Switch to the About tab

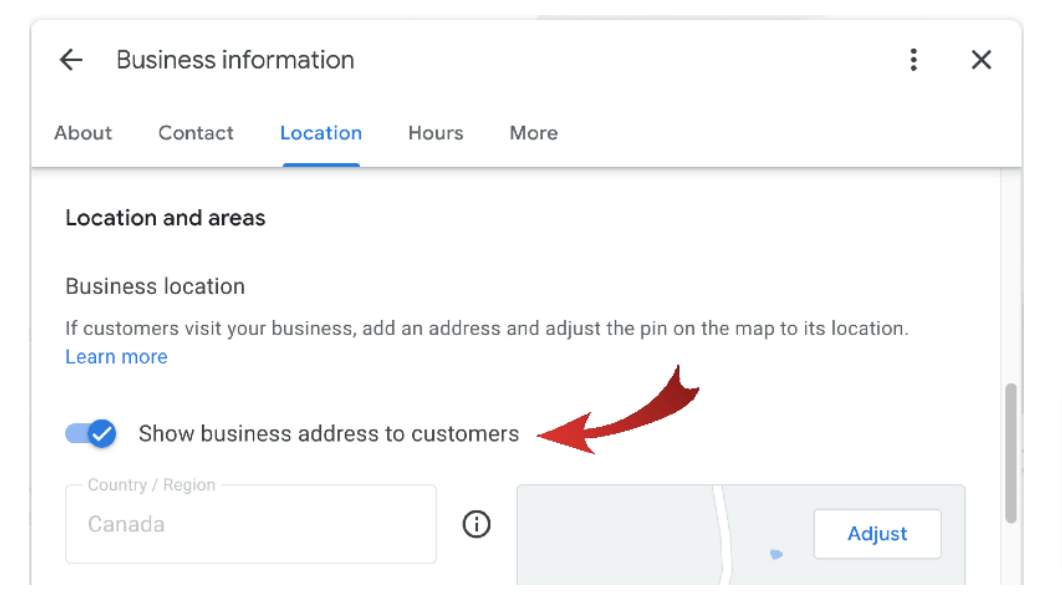pos(83,133)
